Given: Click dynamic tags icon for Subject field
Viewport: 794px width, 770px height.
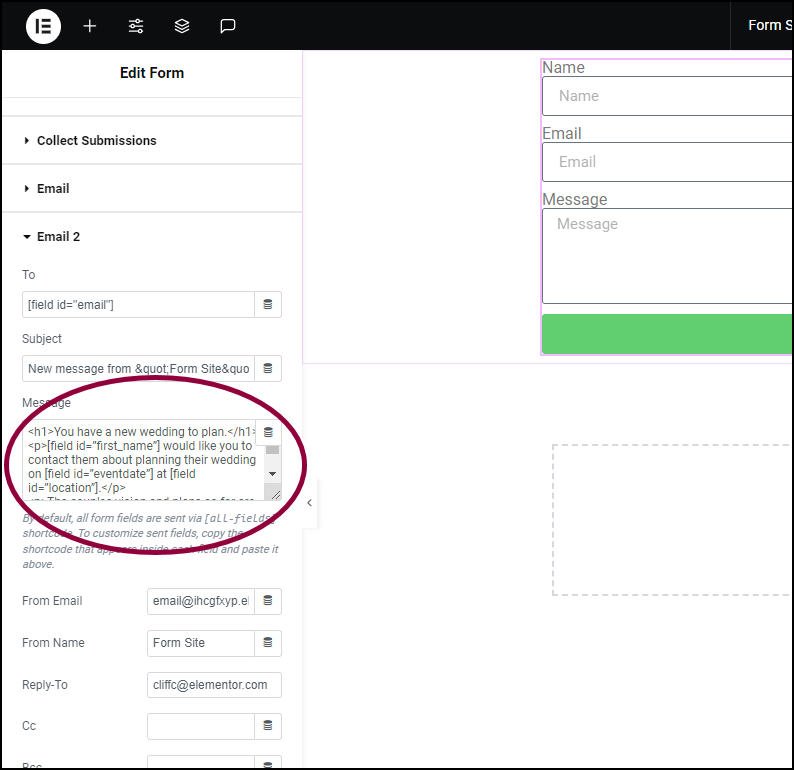Looking at the screenshot, I should pyautogui.click(x=268, y=369).
